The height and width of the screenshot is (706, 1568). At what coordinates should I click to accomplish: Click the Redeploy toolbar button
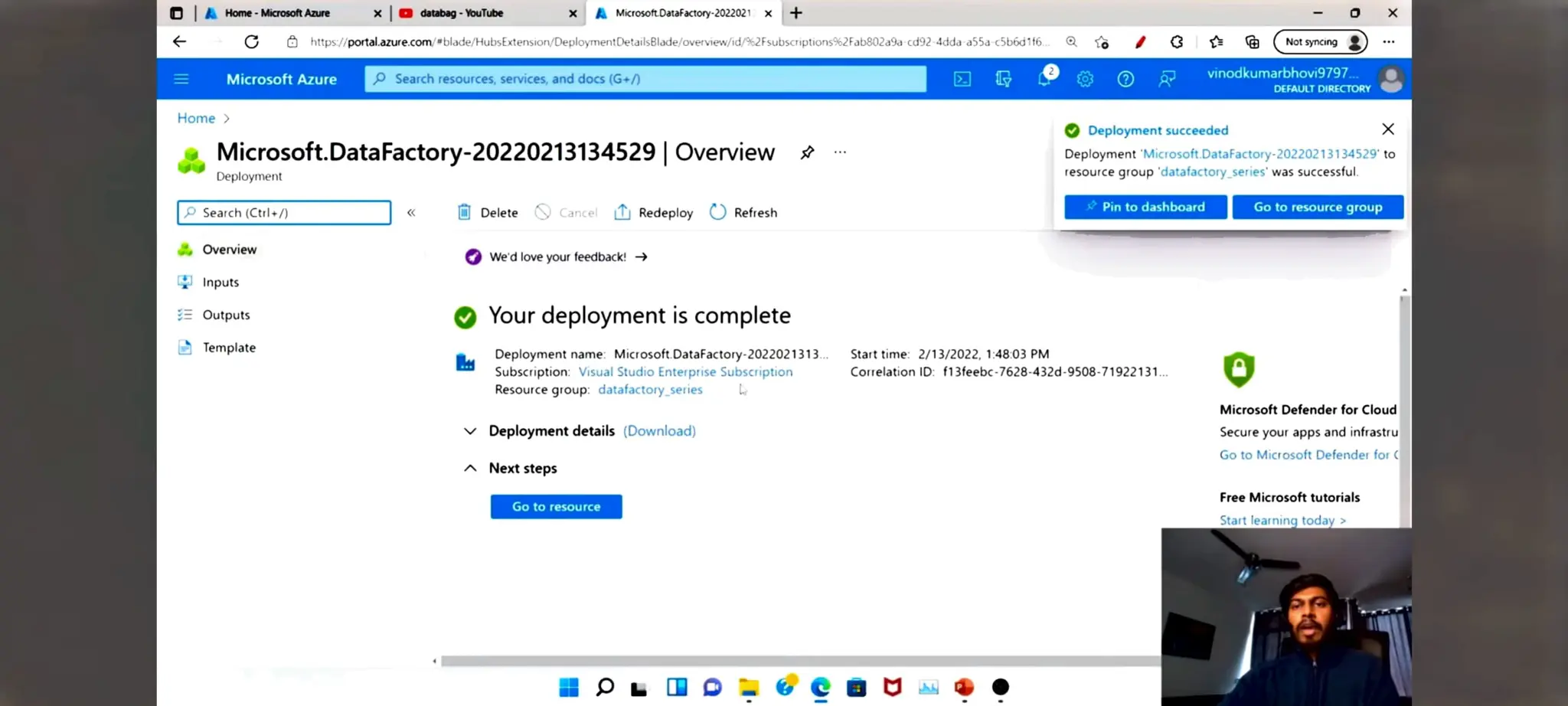coord(654,213)
